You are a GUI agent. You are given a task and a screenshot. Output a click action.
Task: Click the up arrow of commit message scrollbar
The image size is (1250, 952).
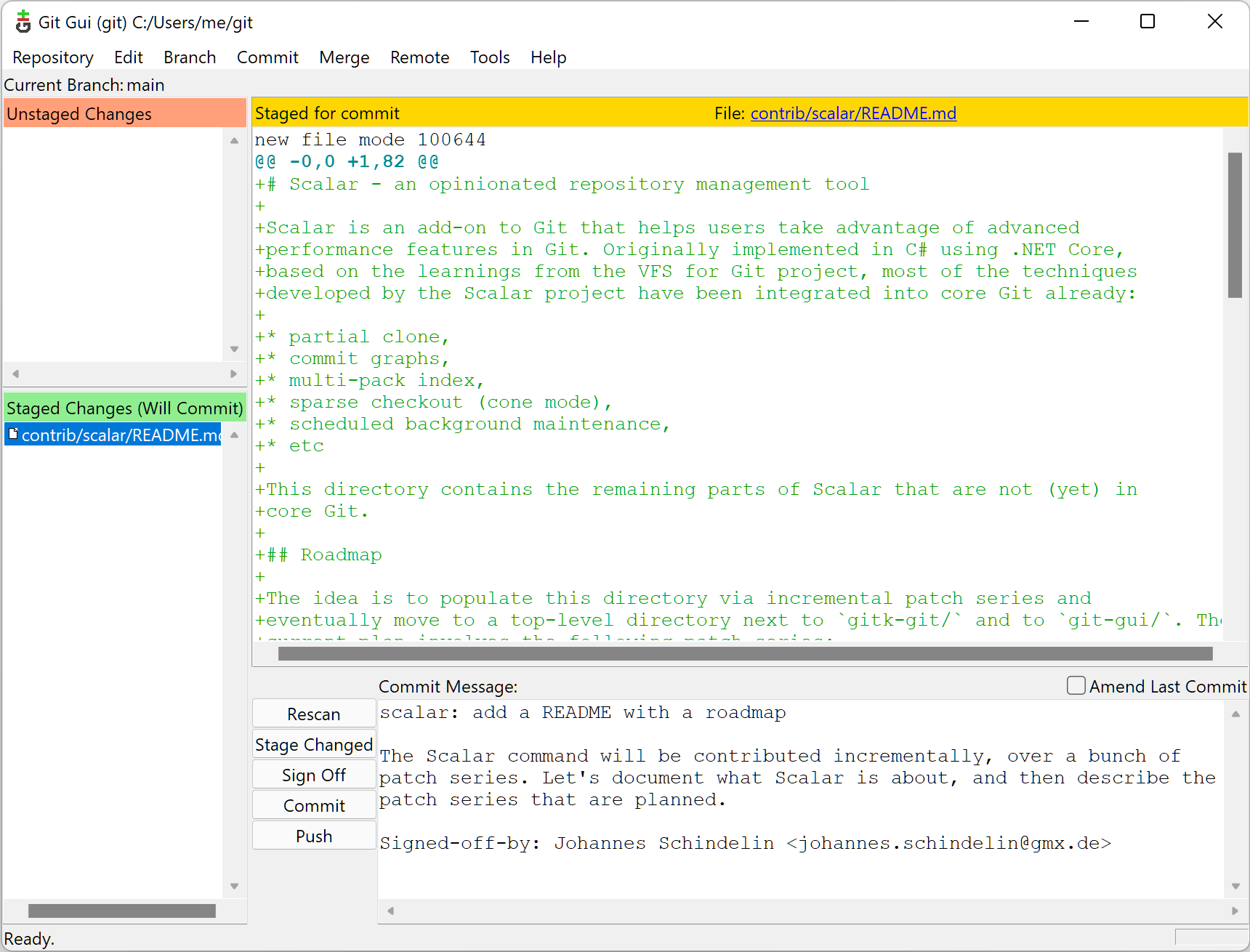(x=1234, y=715)
